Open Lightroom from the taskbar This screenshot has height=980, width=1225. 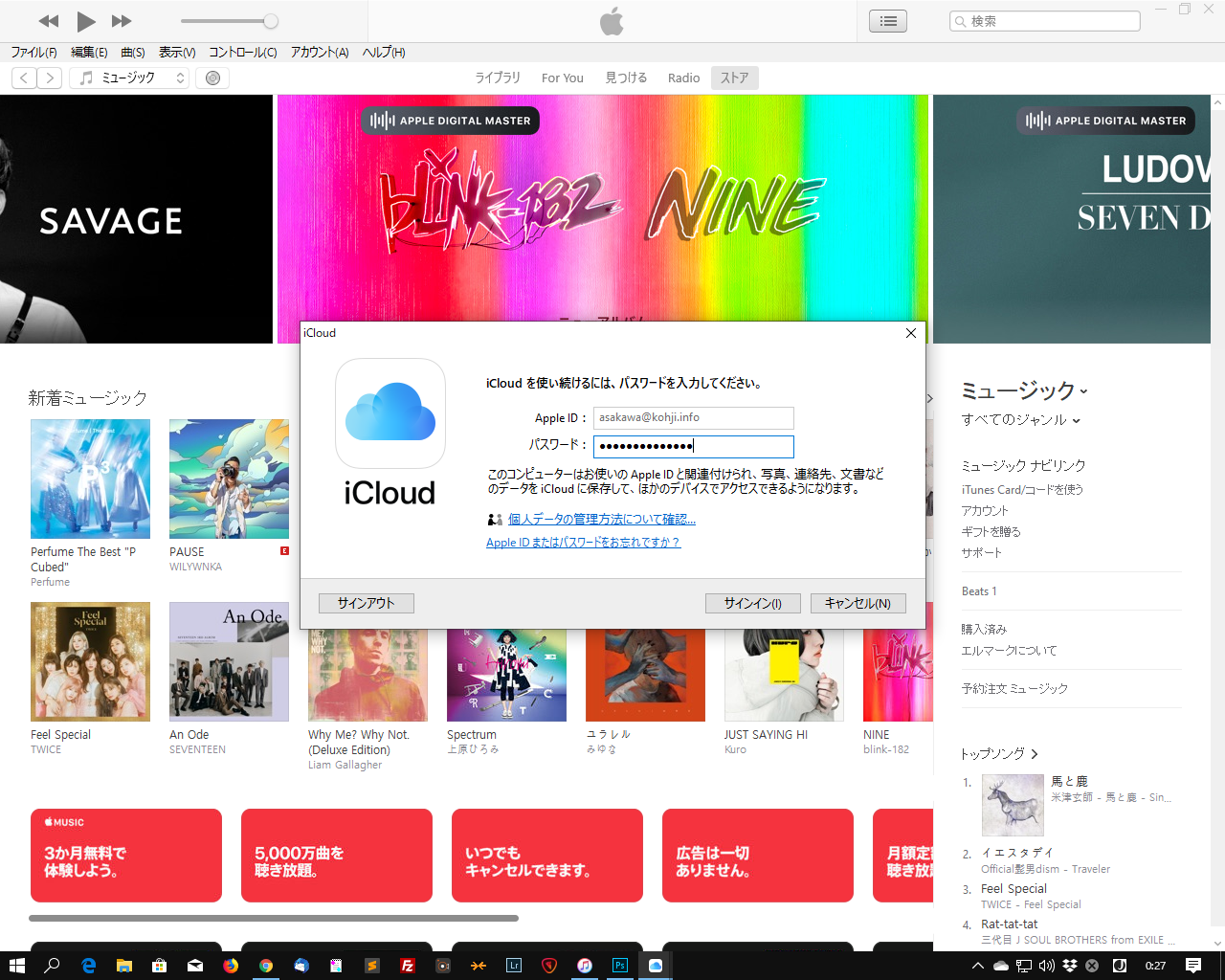[514, 966]
